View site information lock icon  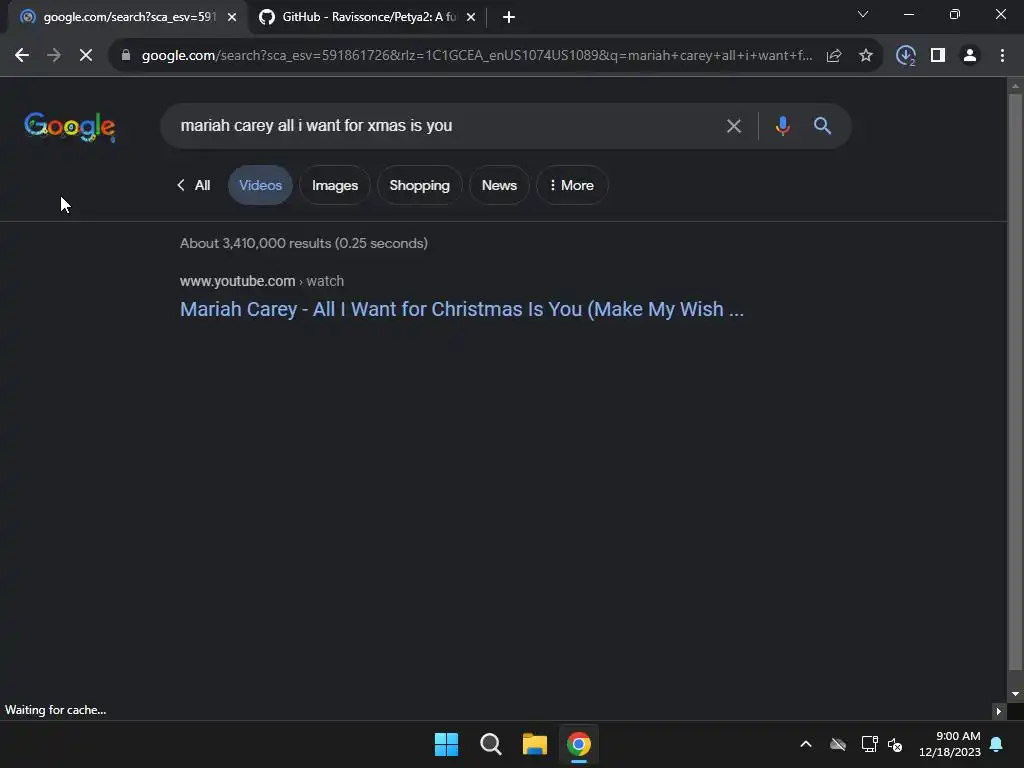(x=126, y=56)
